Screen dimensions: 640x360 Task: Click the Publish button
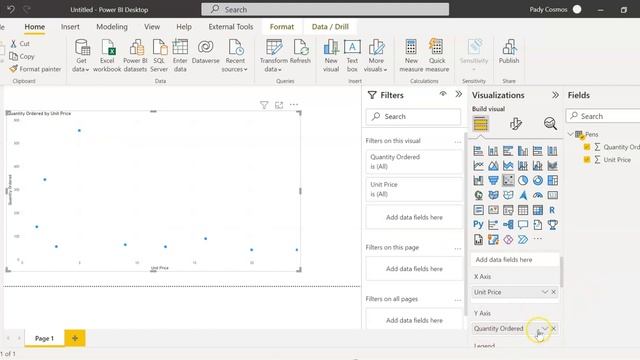click(509, 52)
